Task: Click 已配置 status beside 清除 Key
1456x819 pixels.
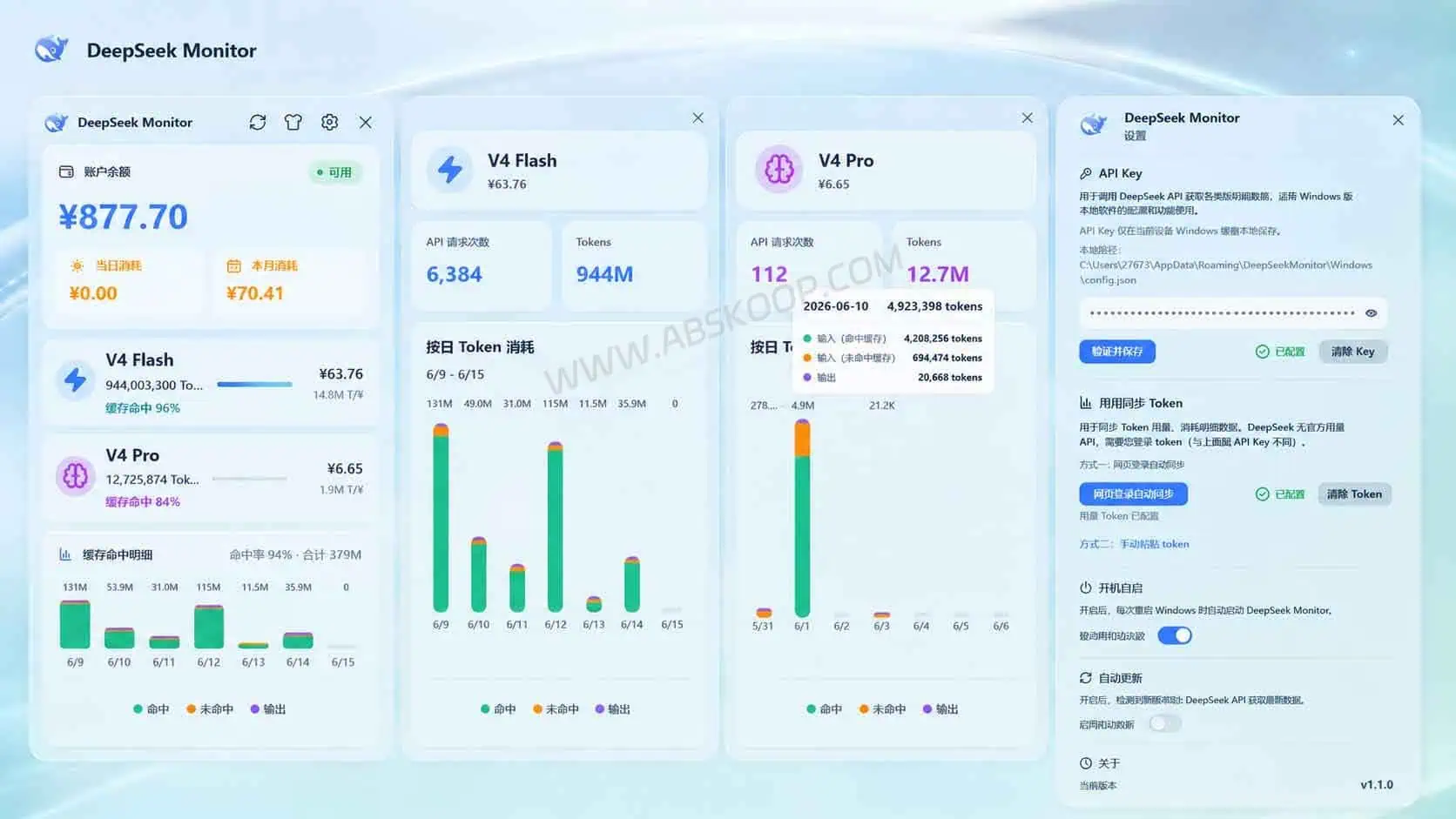Action: [x=1280, y=352]
